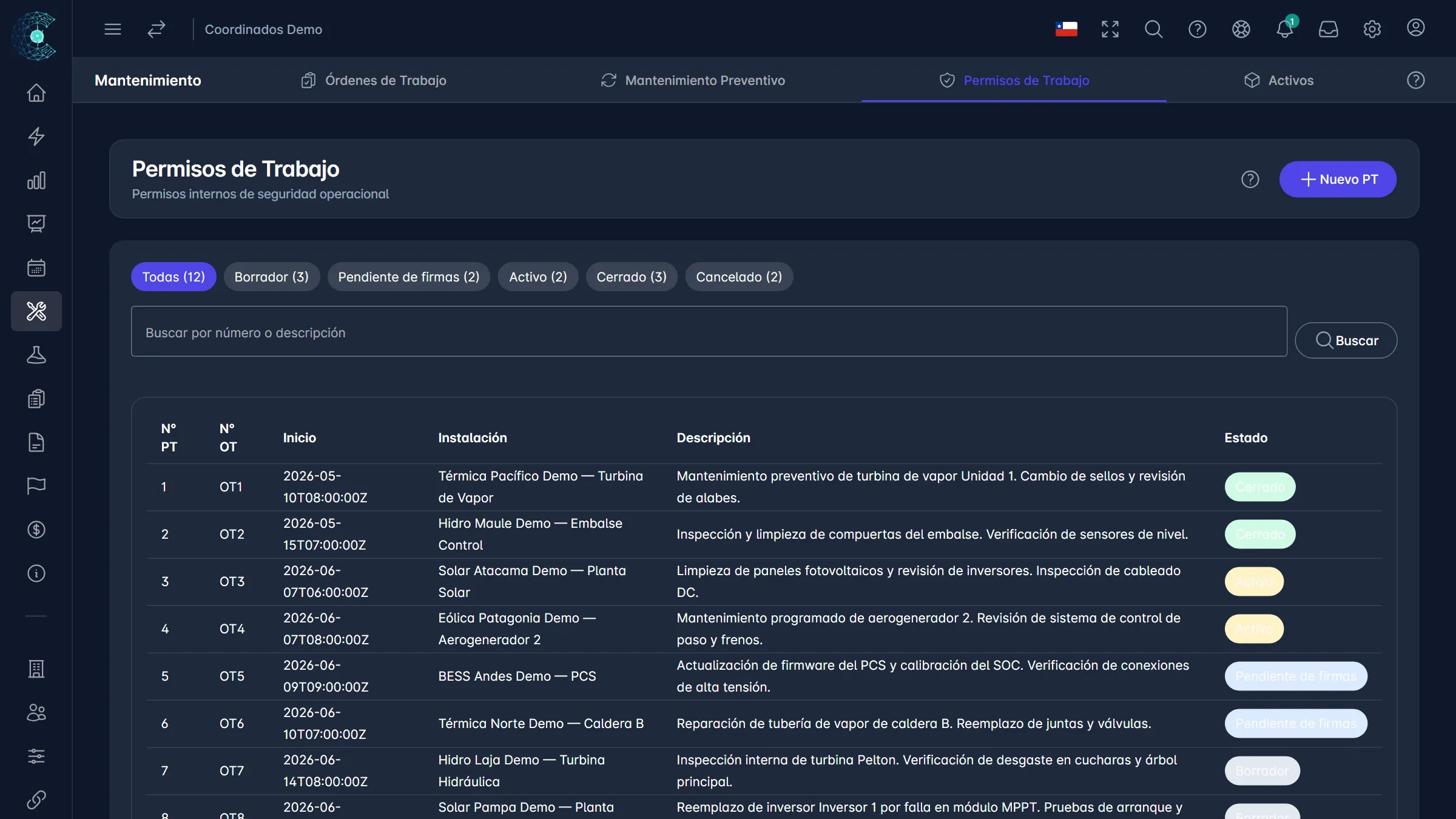Open the lab flask sidebar icon
This screenshot has height=819, width=1456.
click(36, 355)
